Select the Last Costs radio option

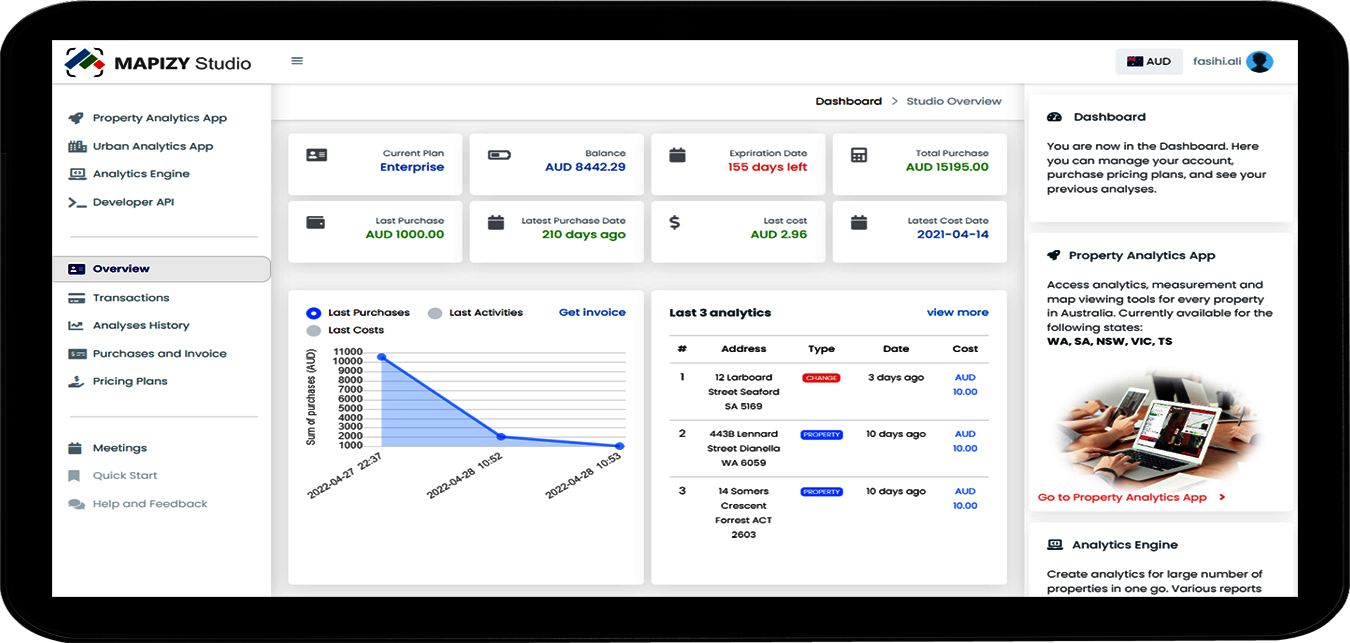(x=314, y=330)
